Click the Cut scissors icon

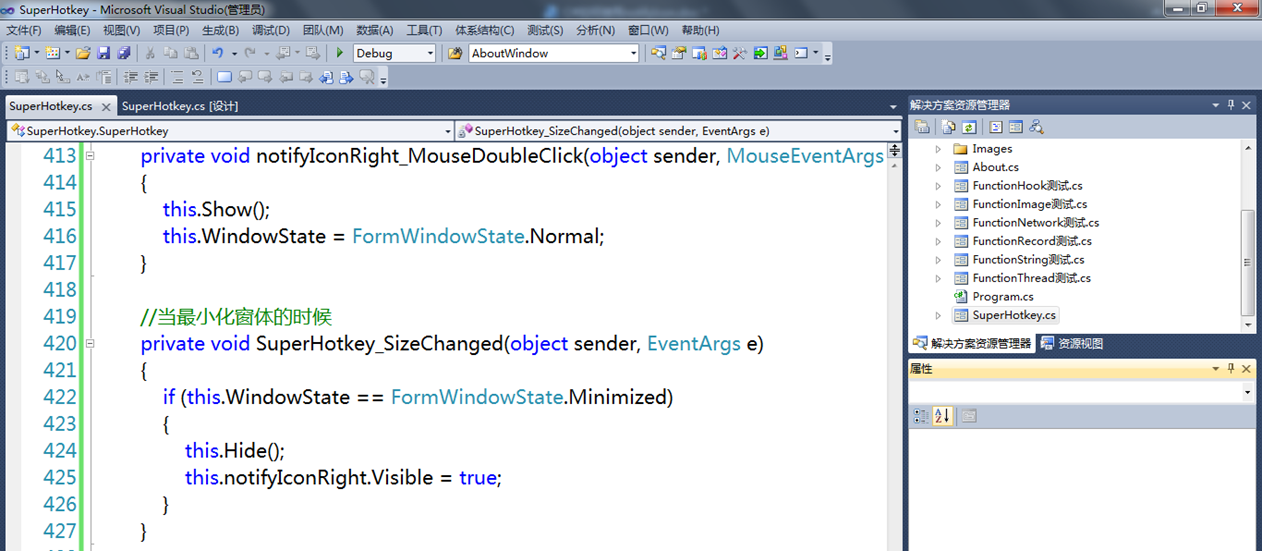click(x=150, y=53)
